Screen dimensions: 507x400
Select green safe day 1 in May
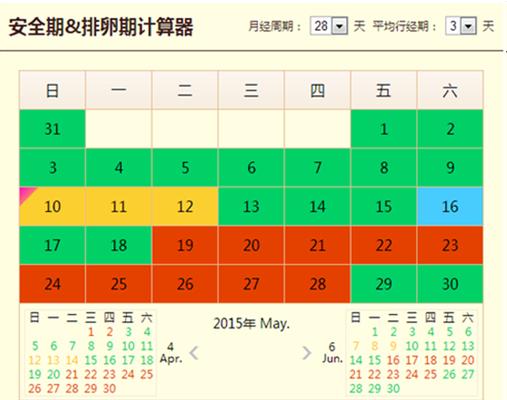pyautogui.click(x=383, y=129)
